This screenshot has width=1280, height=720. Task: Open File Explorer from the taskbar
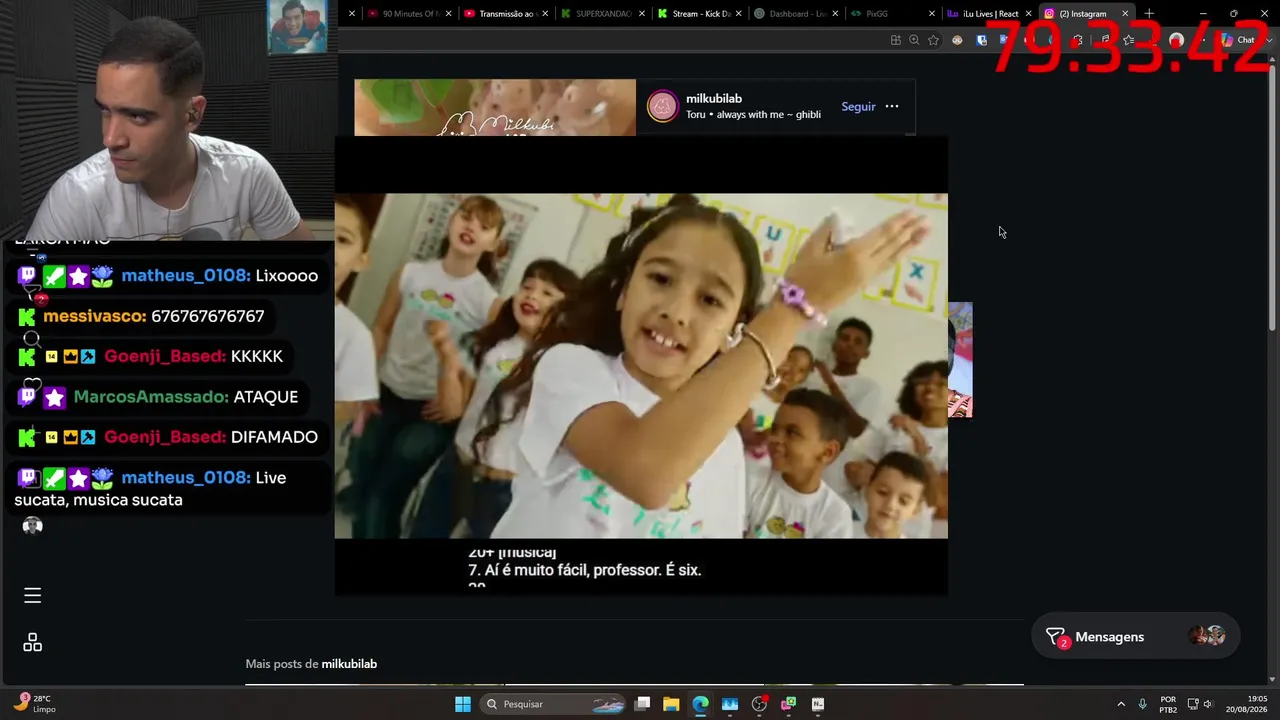[671, 704]
